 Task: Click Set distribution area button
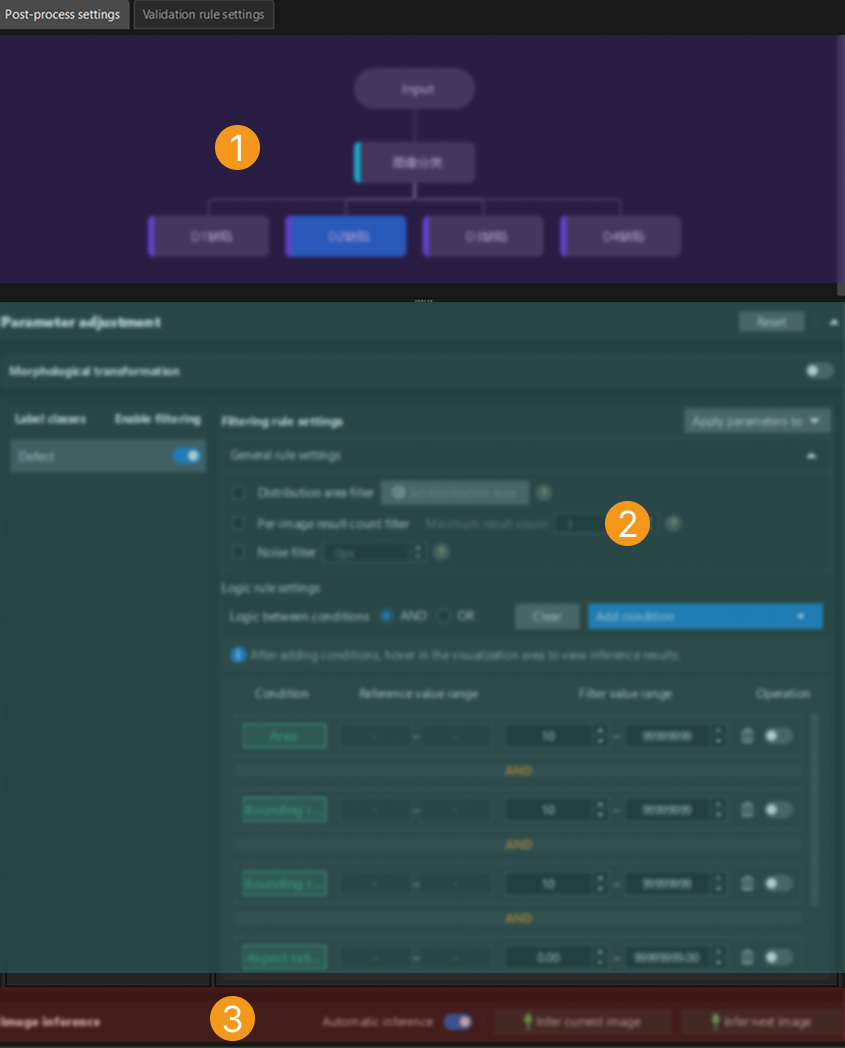coord(455,493)
